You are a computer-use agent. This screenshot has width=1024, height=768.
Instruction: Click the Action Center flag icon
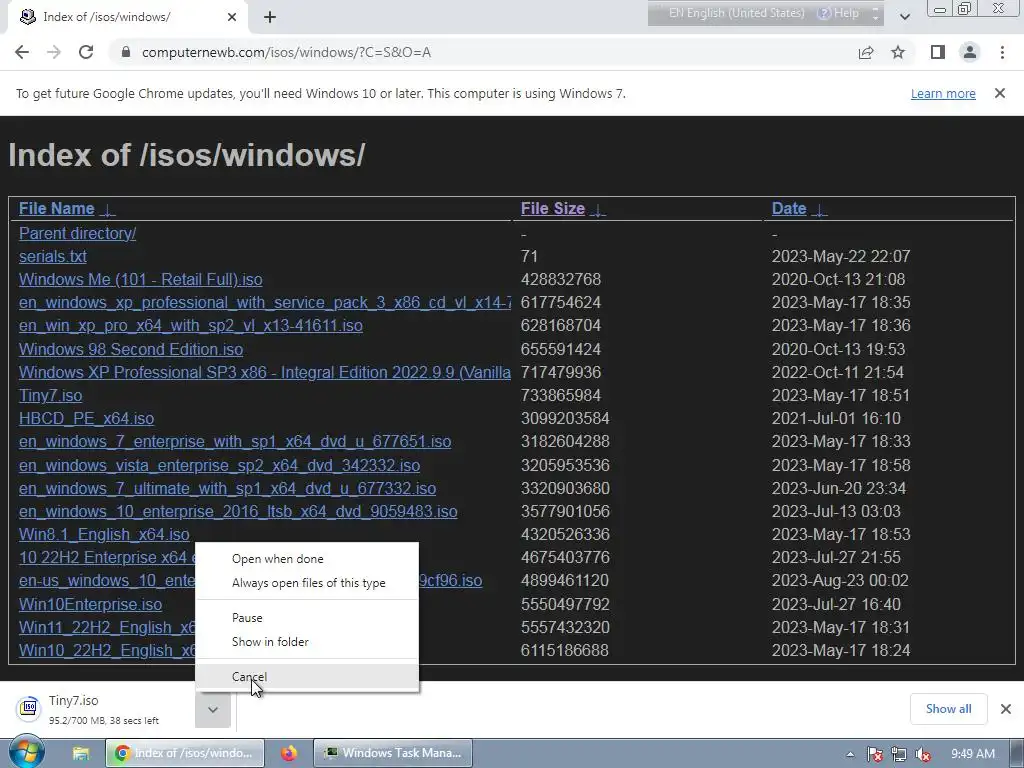(x=874, y=754)
